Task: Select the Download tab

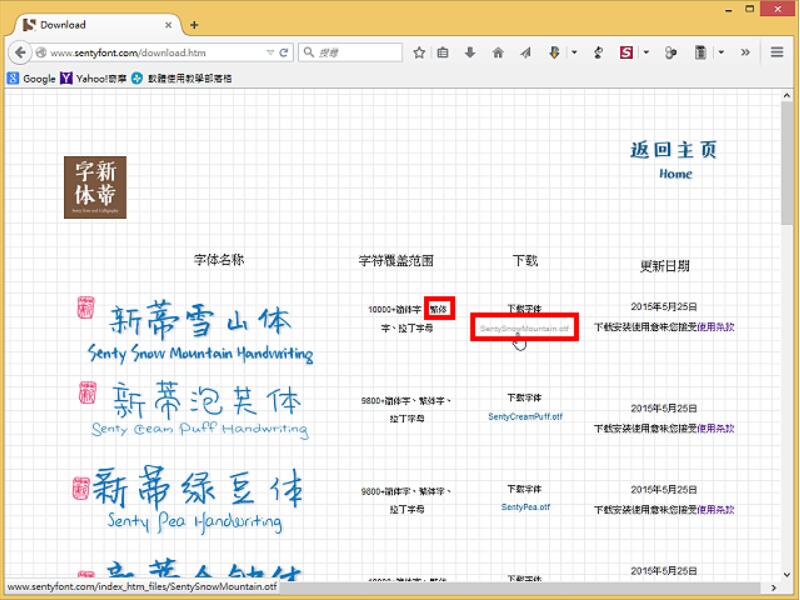Action: point(97,24)
